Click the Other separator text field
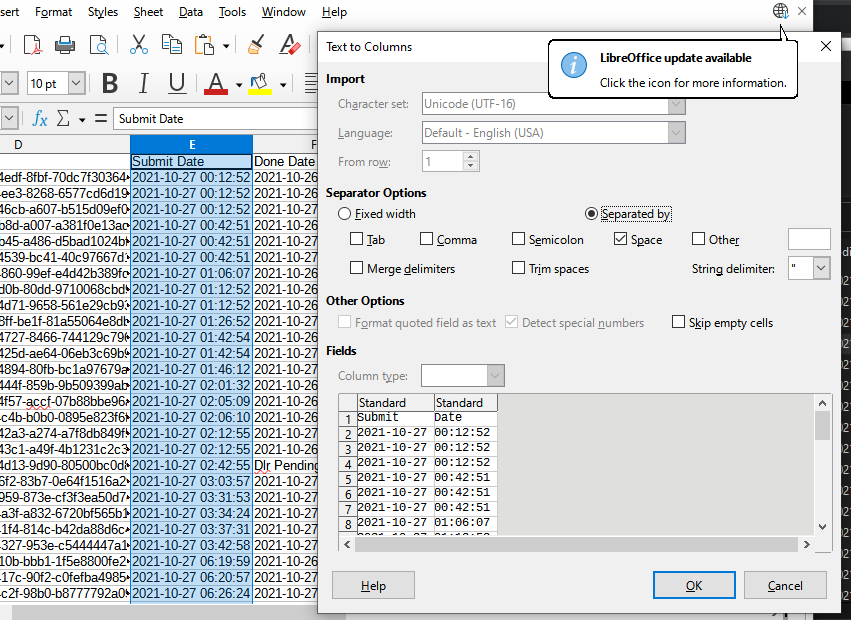 pyautogui.click(x=809, y=239)
